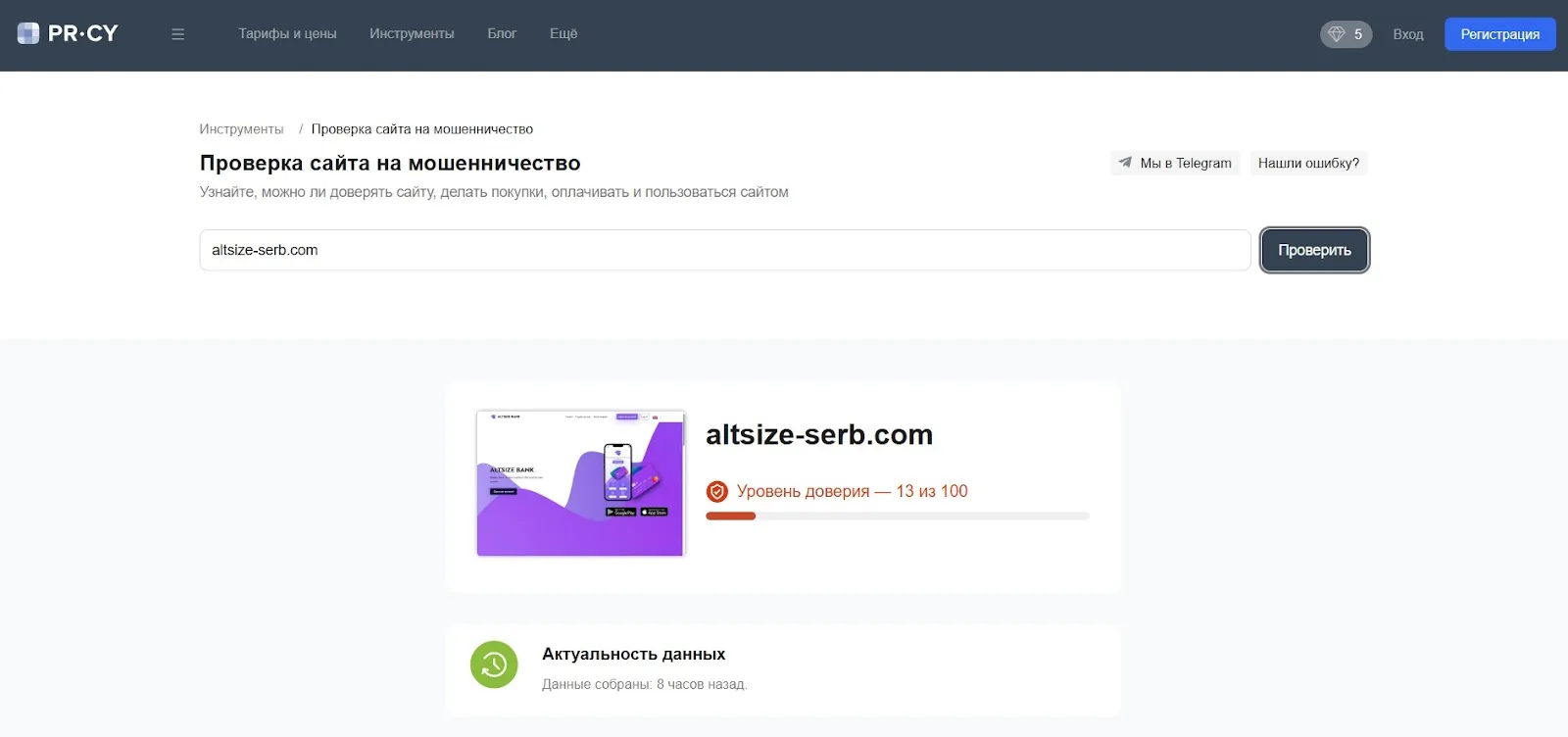Open the altsize-serb.com site screenshot thumbnail

(580, 483)
